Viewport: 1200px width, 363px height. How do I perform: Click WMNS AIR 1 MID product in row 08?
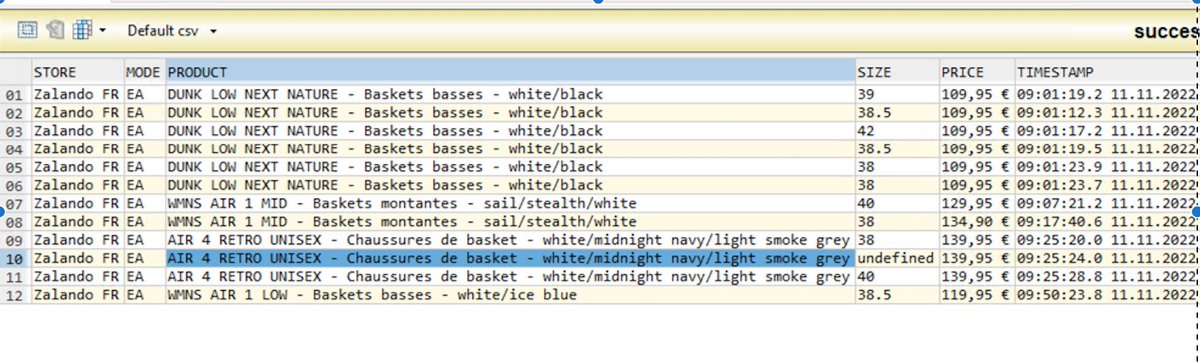(510, 222)
